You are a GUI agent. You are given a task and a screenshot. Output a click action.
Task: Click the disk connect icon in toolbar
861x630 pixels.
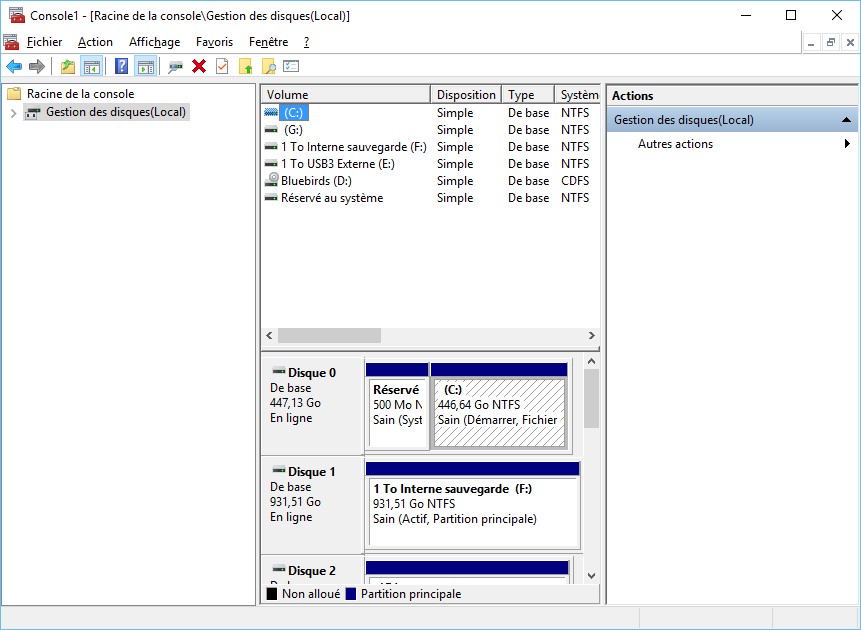[175, 67]
